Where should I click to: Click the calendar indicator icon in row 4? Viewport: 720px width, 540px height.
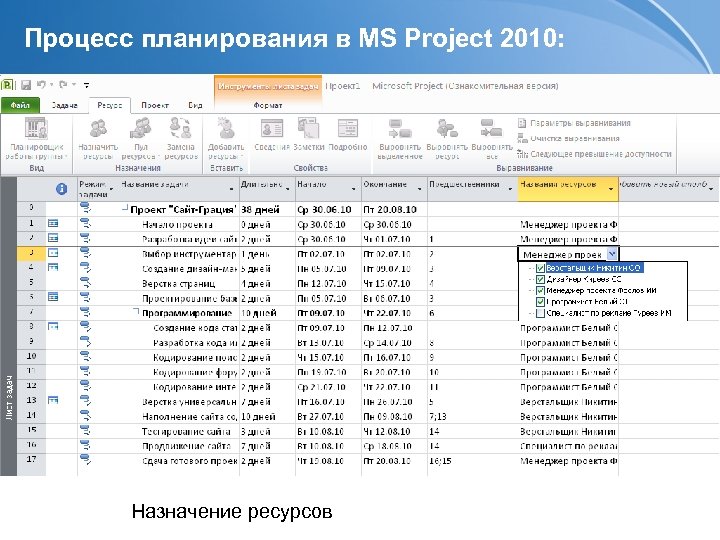(x=53, y=267)
